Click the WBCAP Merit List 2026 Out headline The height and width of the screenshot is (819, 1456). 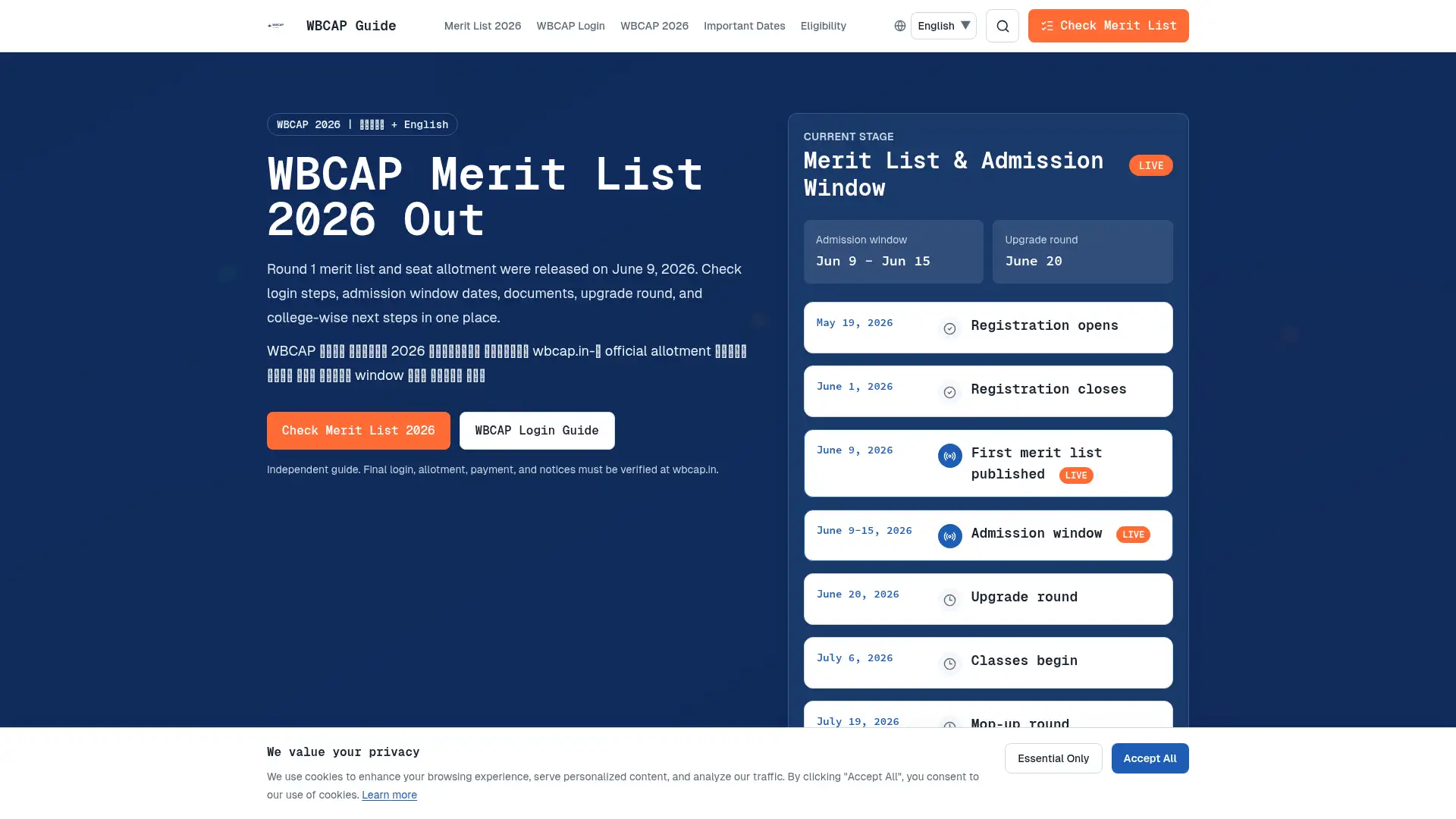click(485, 196)
